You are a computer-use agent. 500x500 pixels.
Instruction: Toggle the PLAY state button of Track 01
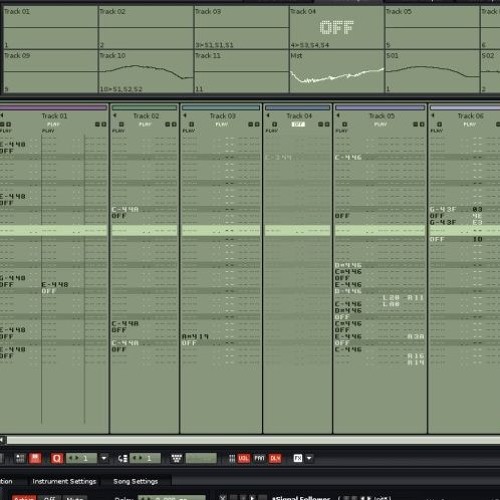tap(53, 124)
